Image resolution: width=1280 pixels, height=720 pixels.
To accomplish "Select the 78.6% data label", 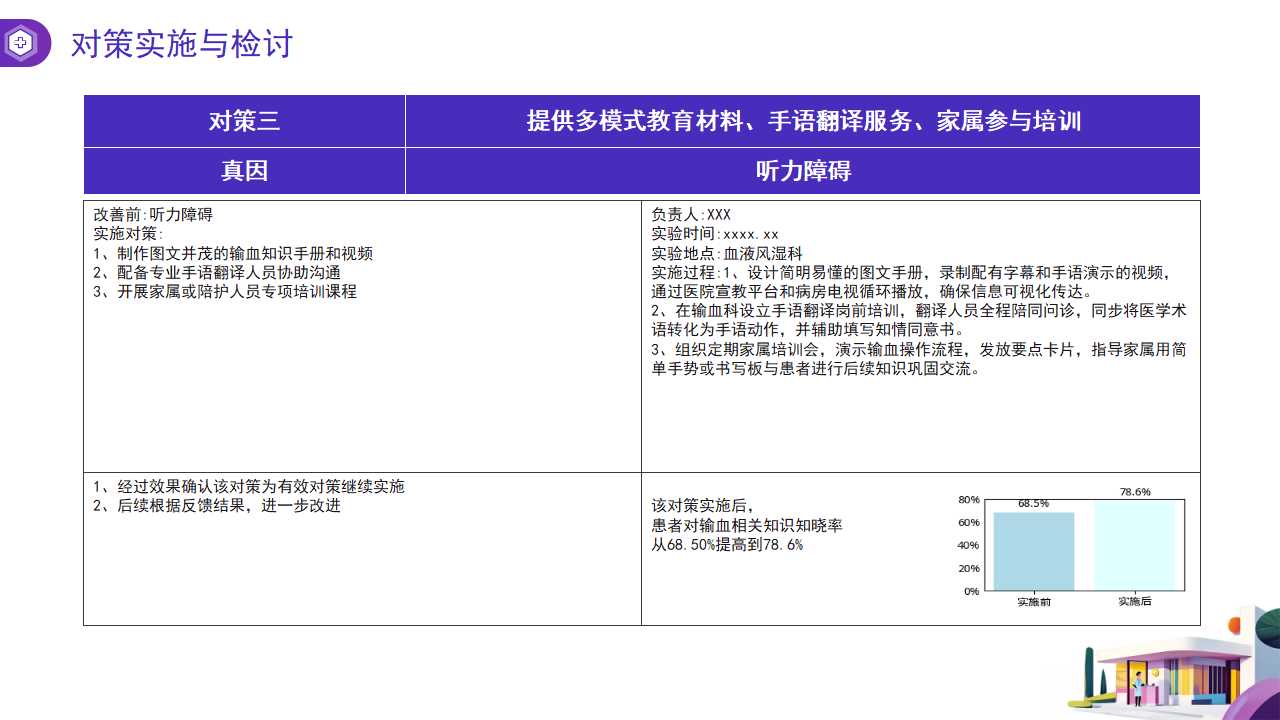I will pyautogui.click(x=1134, y=492).
